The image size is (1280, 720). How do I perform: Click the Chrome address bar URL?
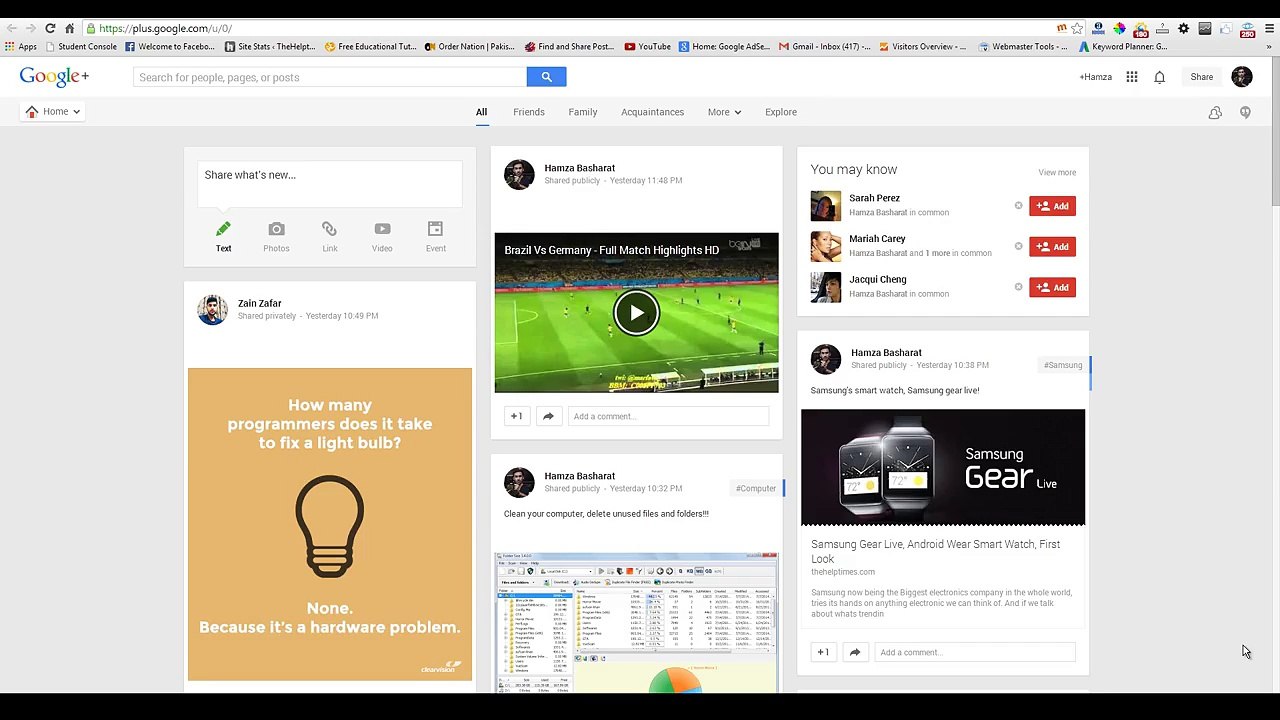pyautogui.click(x=165, y=28)
